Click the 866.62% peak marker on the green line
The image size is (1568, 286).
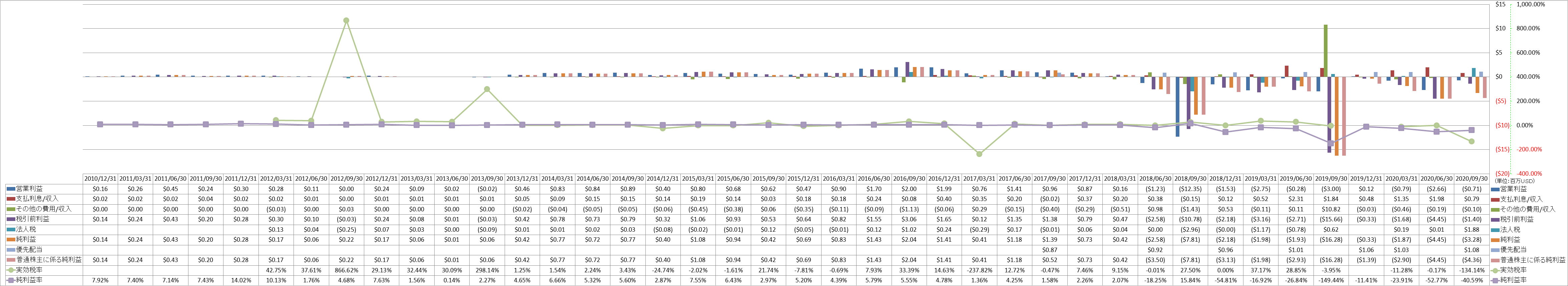346,20
